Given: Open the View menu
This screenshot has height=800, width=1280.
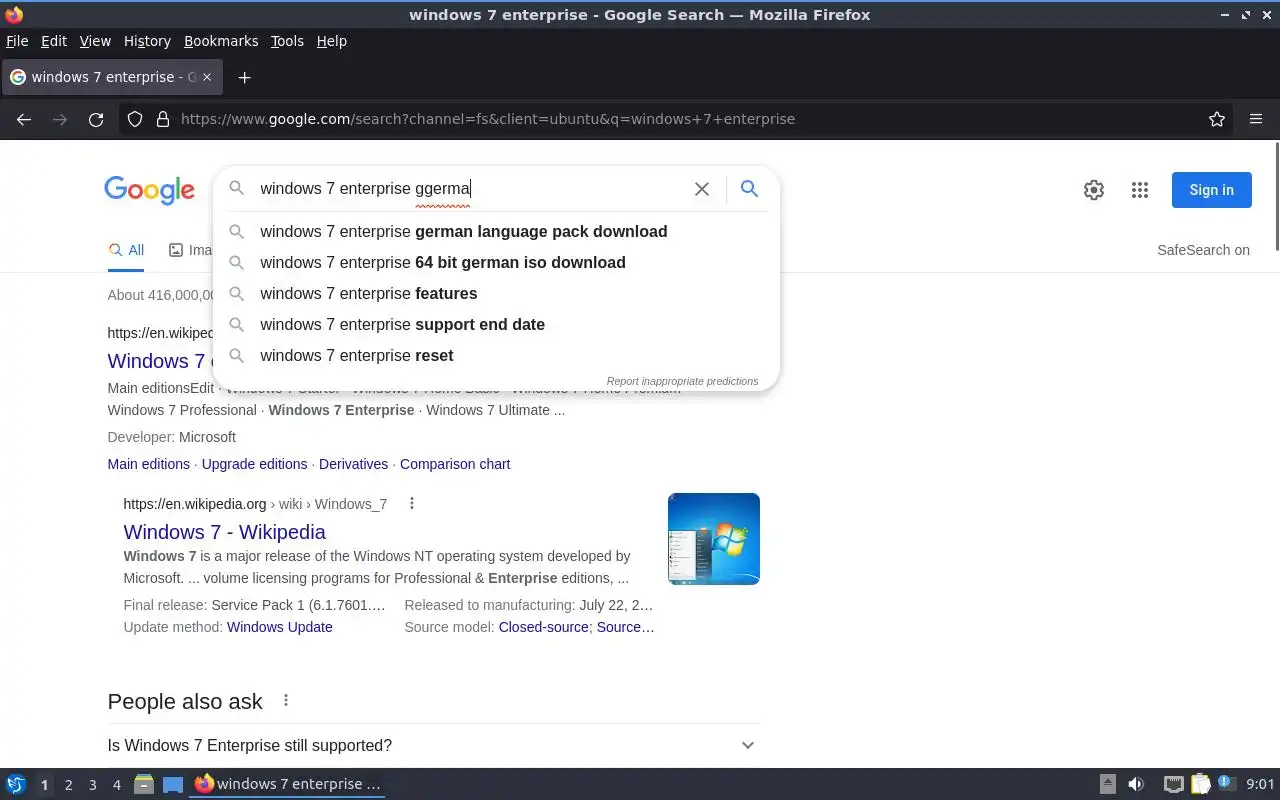Looking at the screenshot, I should 95,41.
